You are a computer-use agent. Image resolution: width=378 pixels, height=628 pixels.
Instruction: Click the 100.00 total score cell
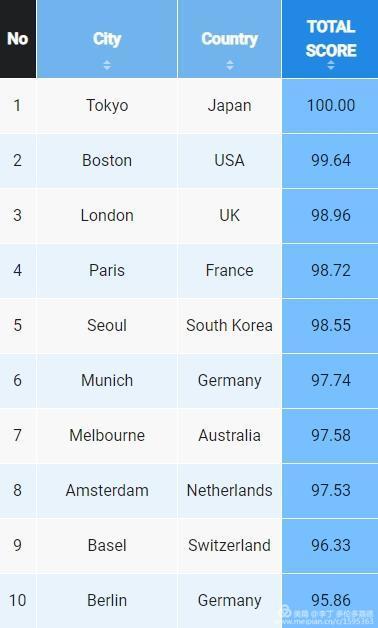(x=330, y=106)
